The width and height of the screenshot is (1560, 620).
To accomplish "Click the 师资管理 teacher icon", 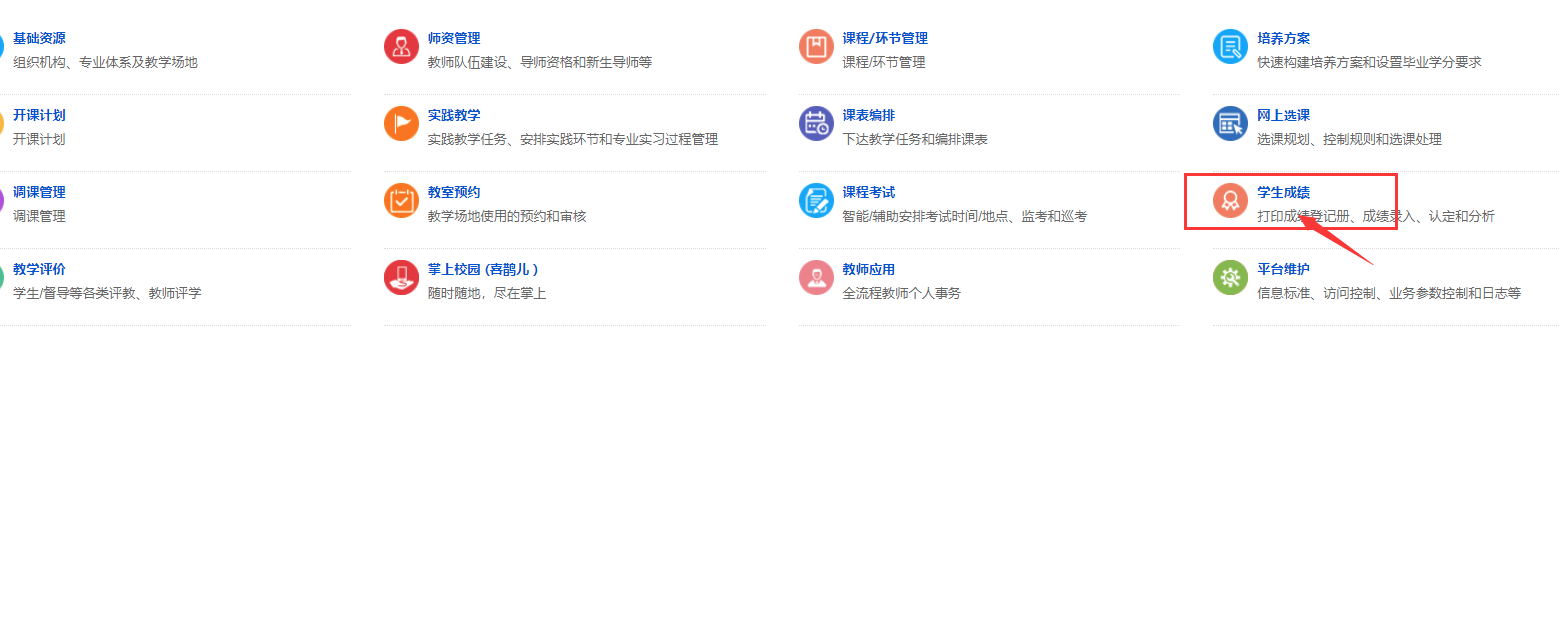I will (401, 46).
